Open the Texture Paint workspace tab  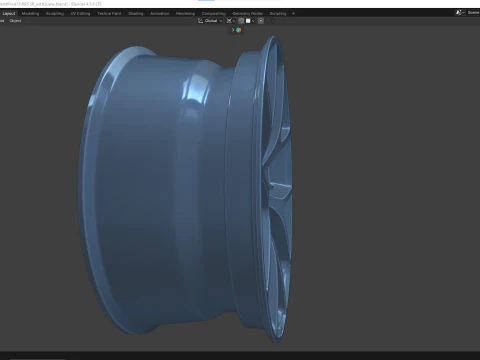tap(109, 14)
